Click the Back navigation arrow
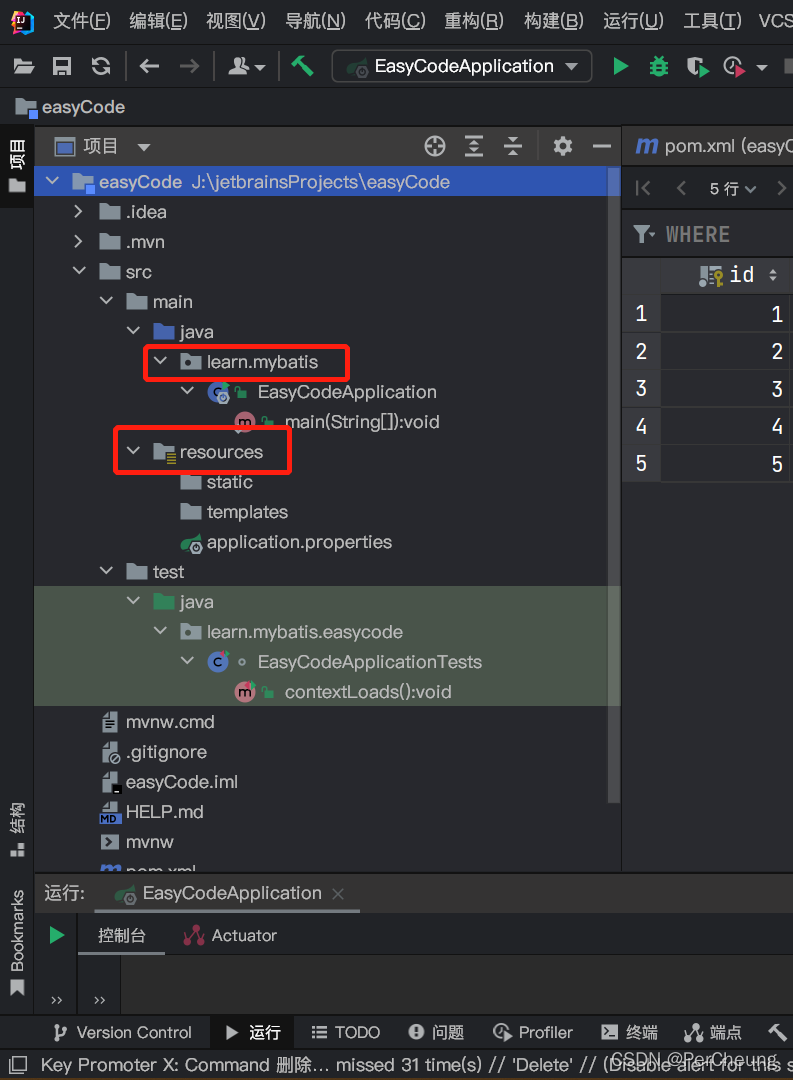Image resolution: width=793 pixels, height=1080 pixels. (150, 66)
